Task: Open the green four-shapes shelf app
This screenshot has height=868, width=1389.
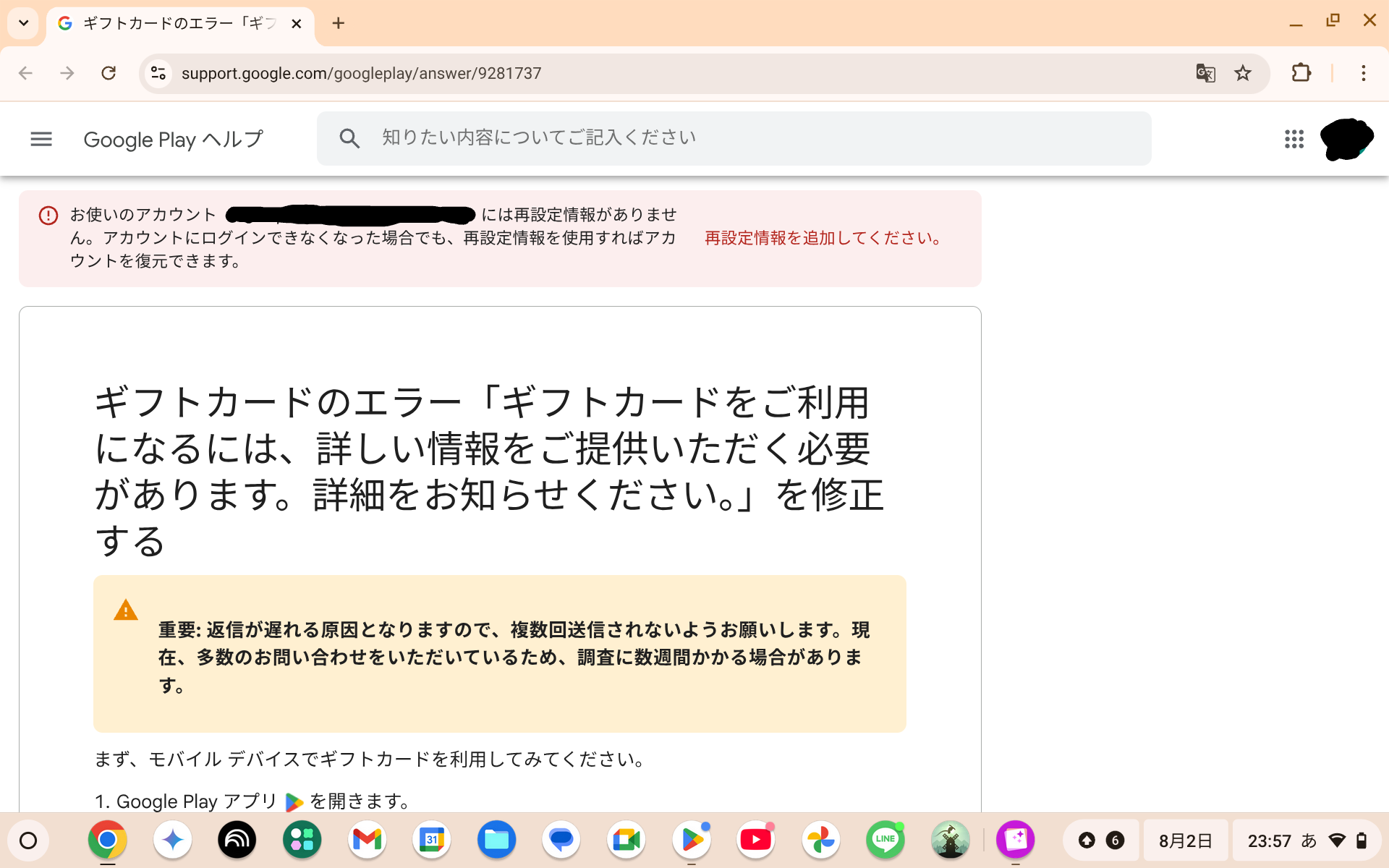Action: point(302,840)
